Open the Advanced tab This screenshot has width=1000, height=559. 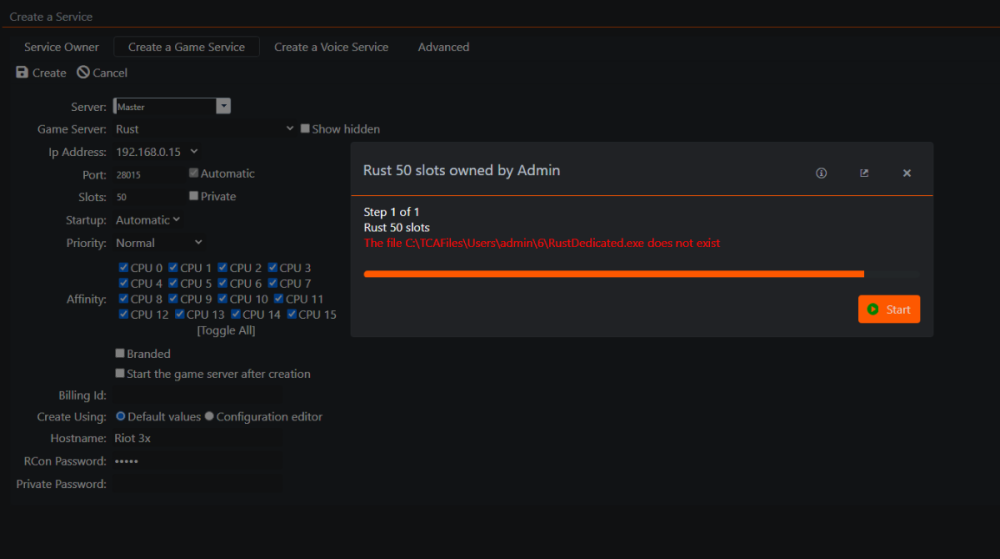tap(443, 47)
